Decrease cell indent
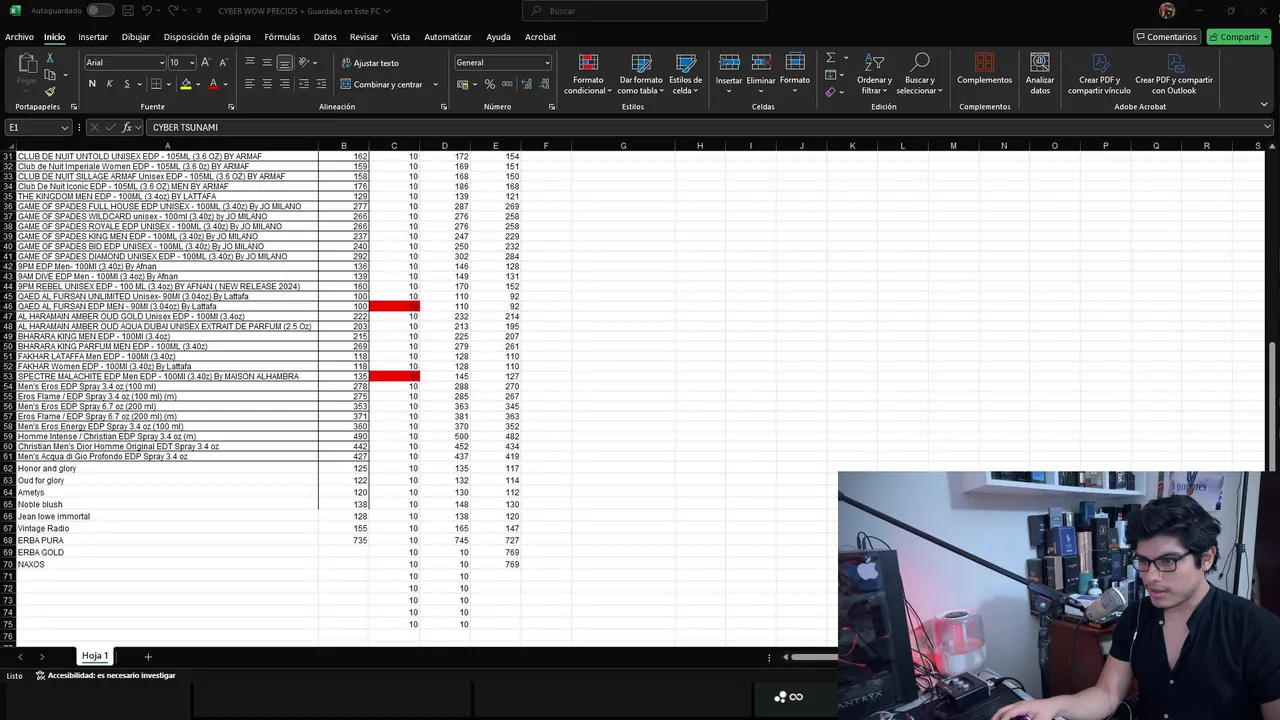The image size is (1280, 720). click(x=304, y=84)
